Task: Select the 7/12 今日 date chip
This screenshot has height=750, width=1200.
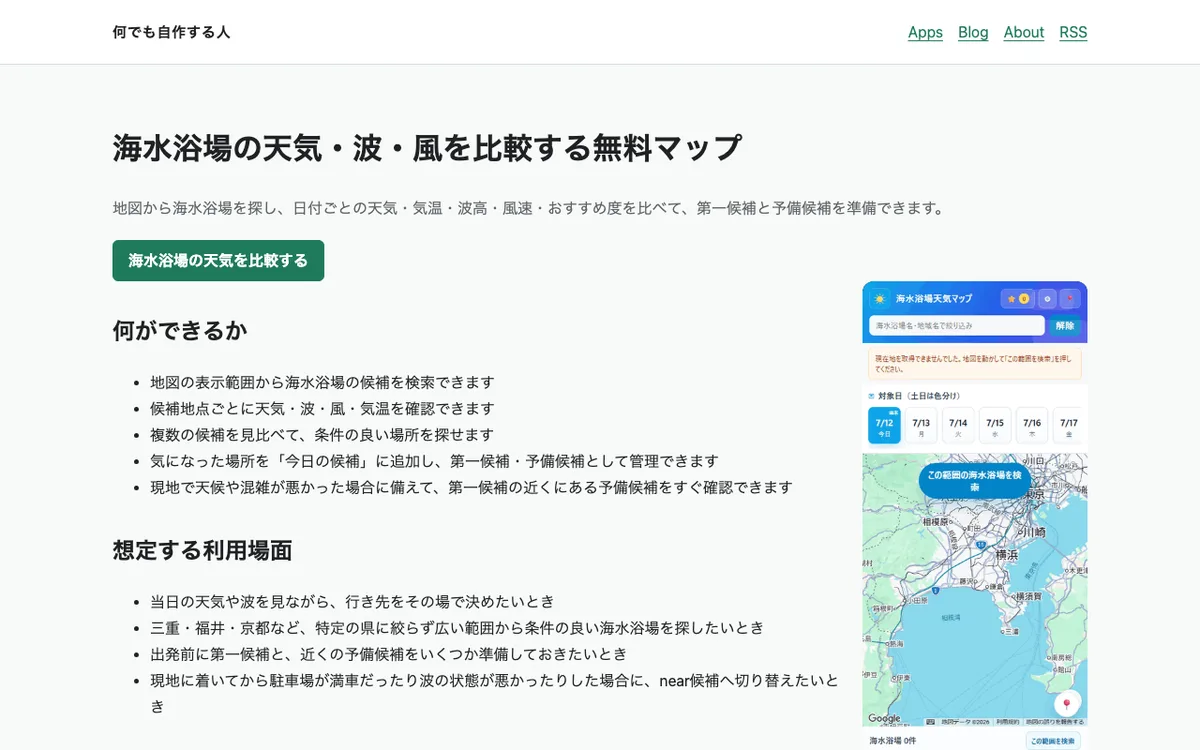Action: point(884,426)
